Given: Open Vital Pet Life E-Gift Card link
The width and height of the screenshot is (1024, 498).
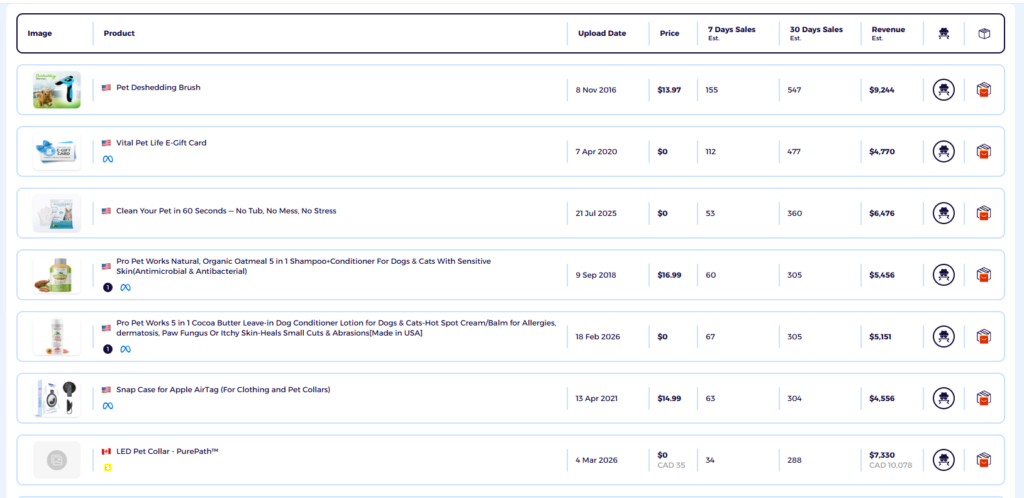Looking at the screenshot, I should 161,143.
